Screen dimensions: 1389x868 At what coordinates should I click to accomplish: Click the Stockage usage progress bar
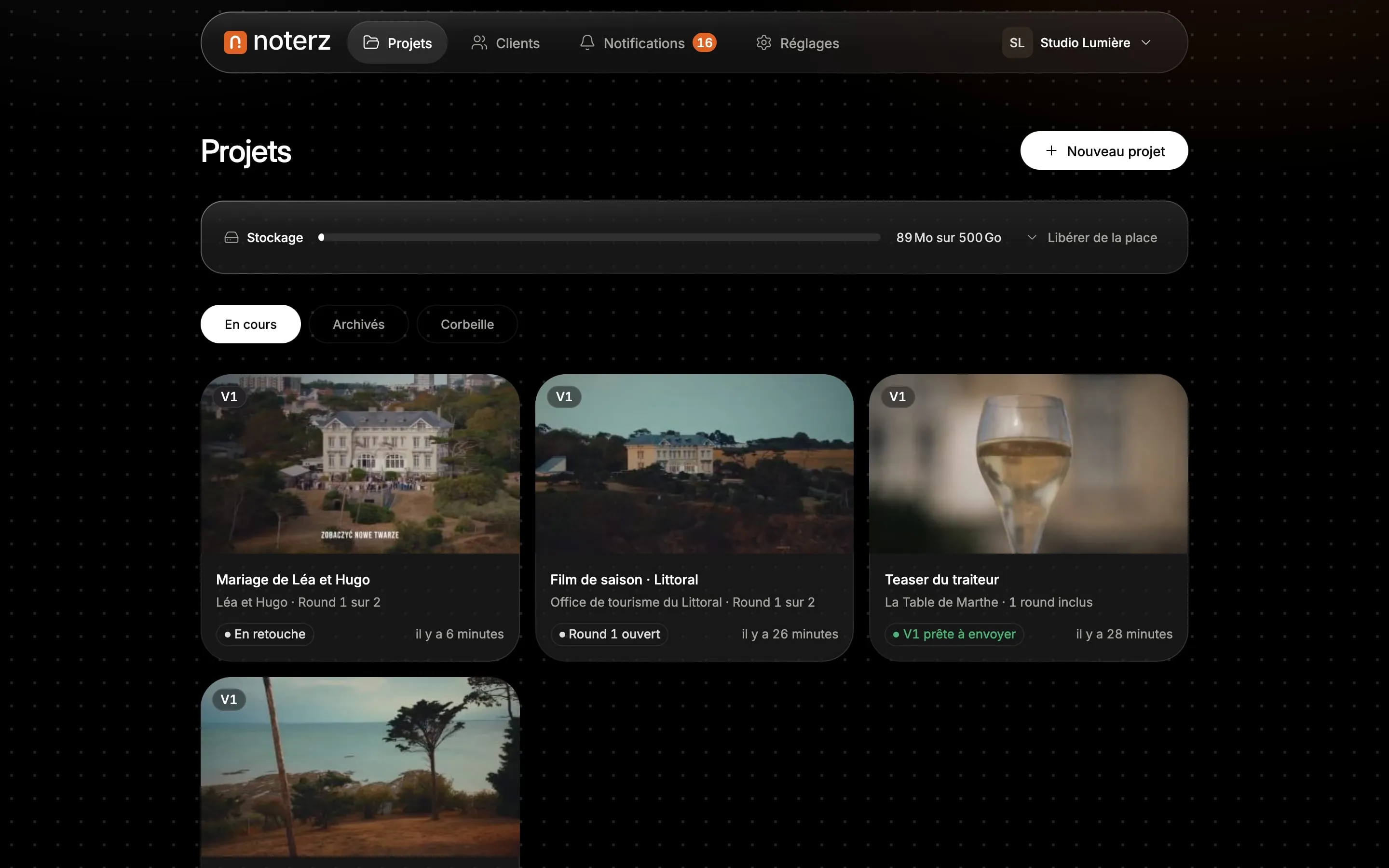(599, 237)
